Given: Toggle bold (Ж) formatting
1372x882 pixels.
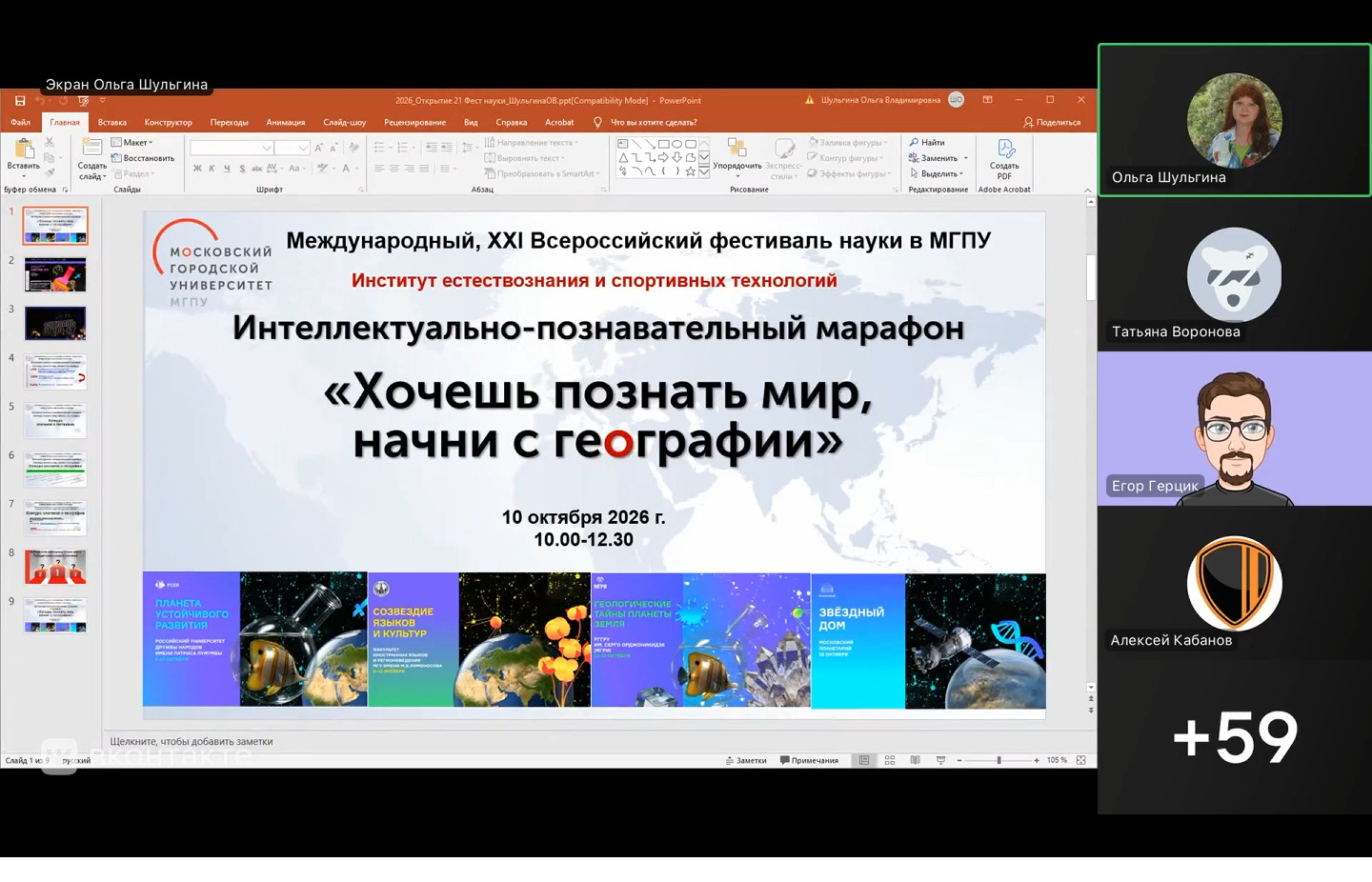Looking at the screenshot, I should 197,169.
